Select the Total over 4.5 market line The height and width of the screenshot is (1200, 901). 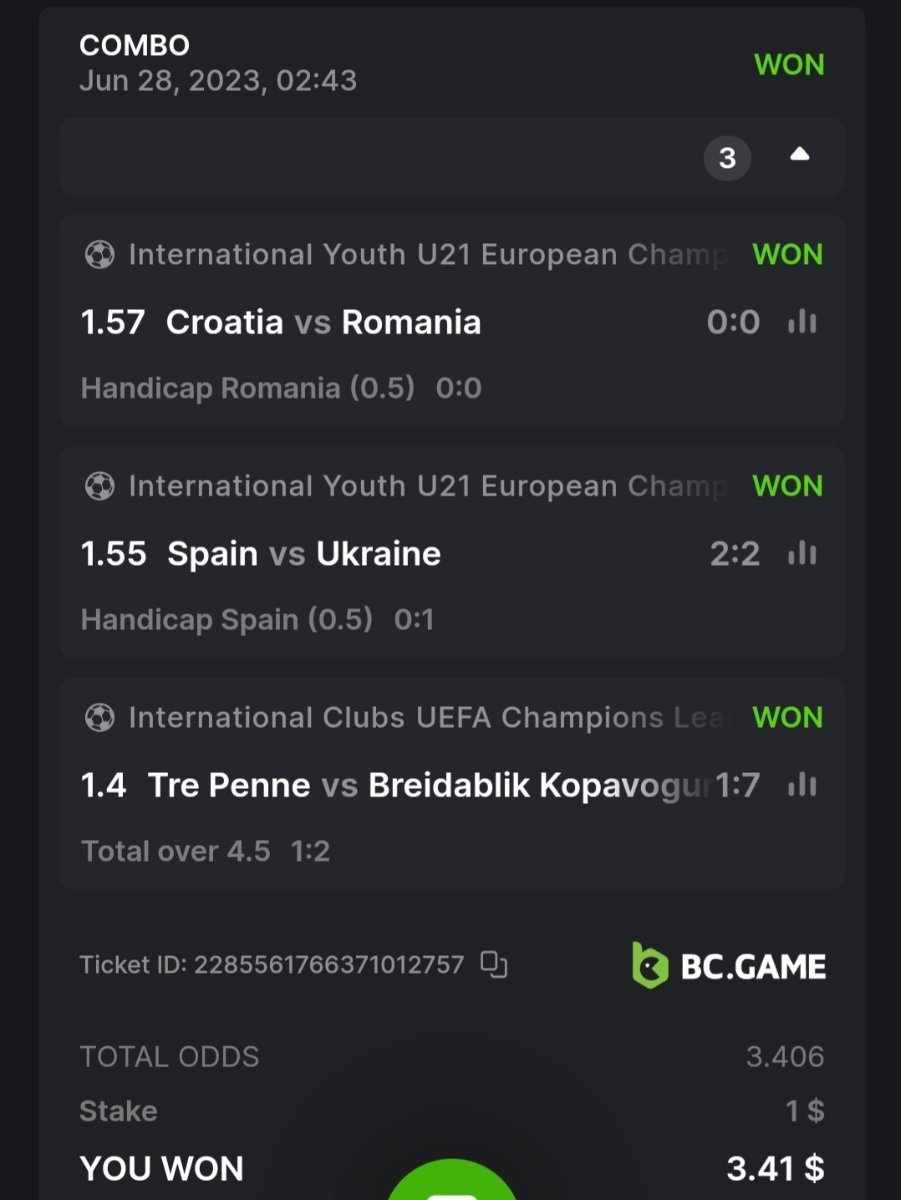(175, 851)
